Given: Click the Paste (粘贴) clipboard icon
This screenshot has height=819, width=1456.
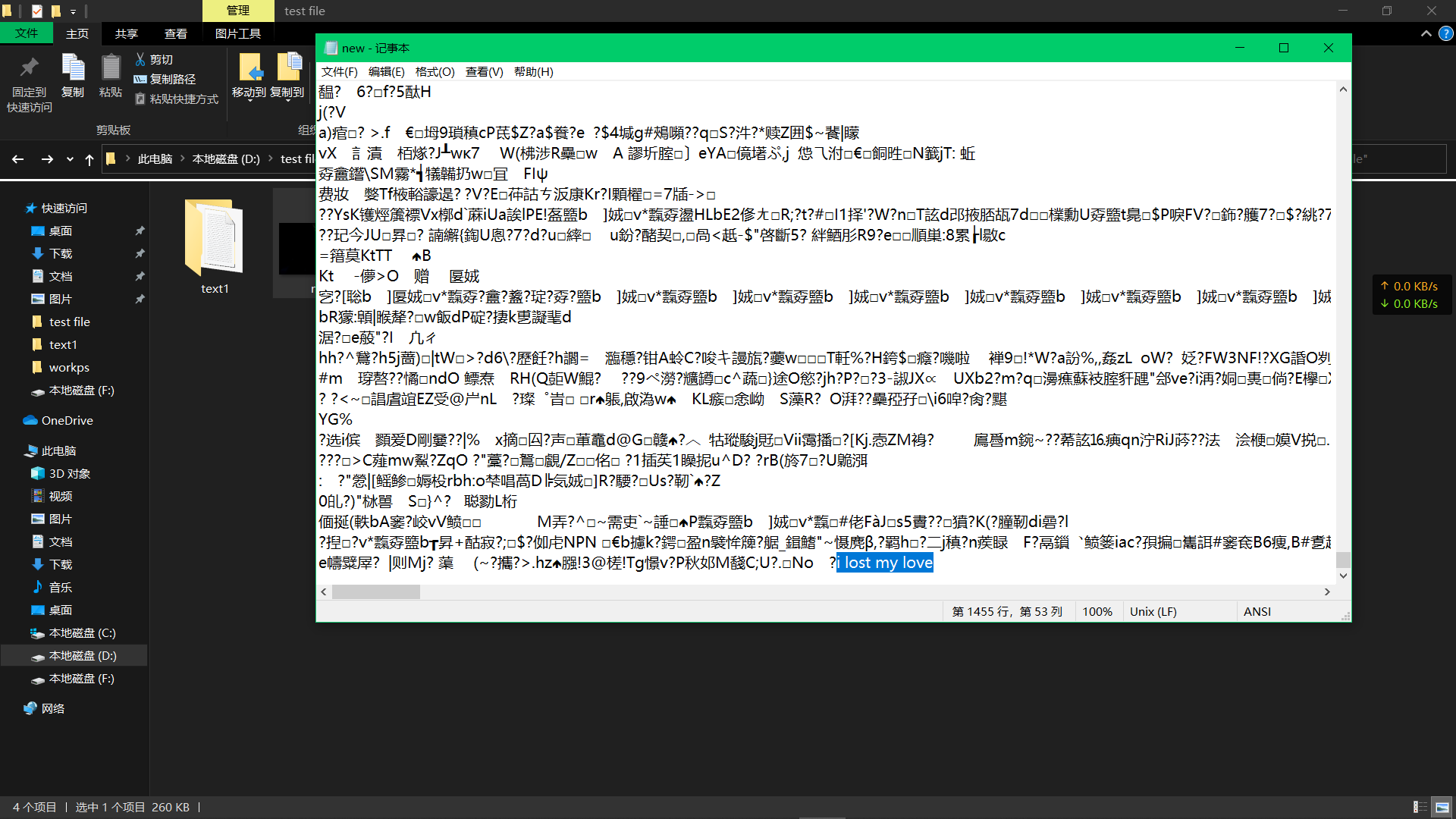Looking at the screenshot, I should click(111, 68).
